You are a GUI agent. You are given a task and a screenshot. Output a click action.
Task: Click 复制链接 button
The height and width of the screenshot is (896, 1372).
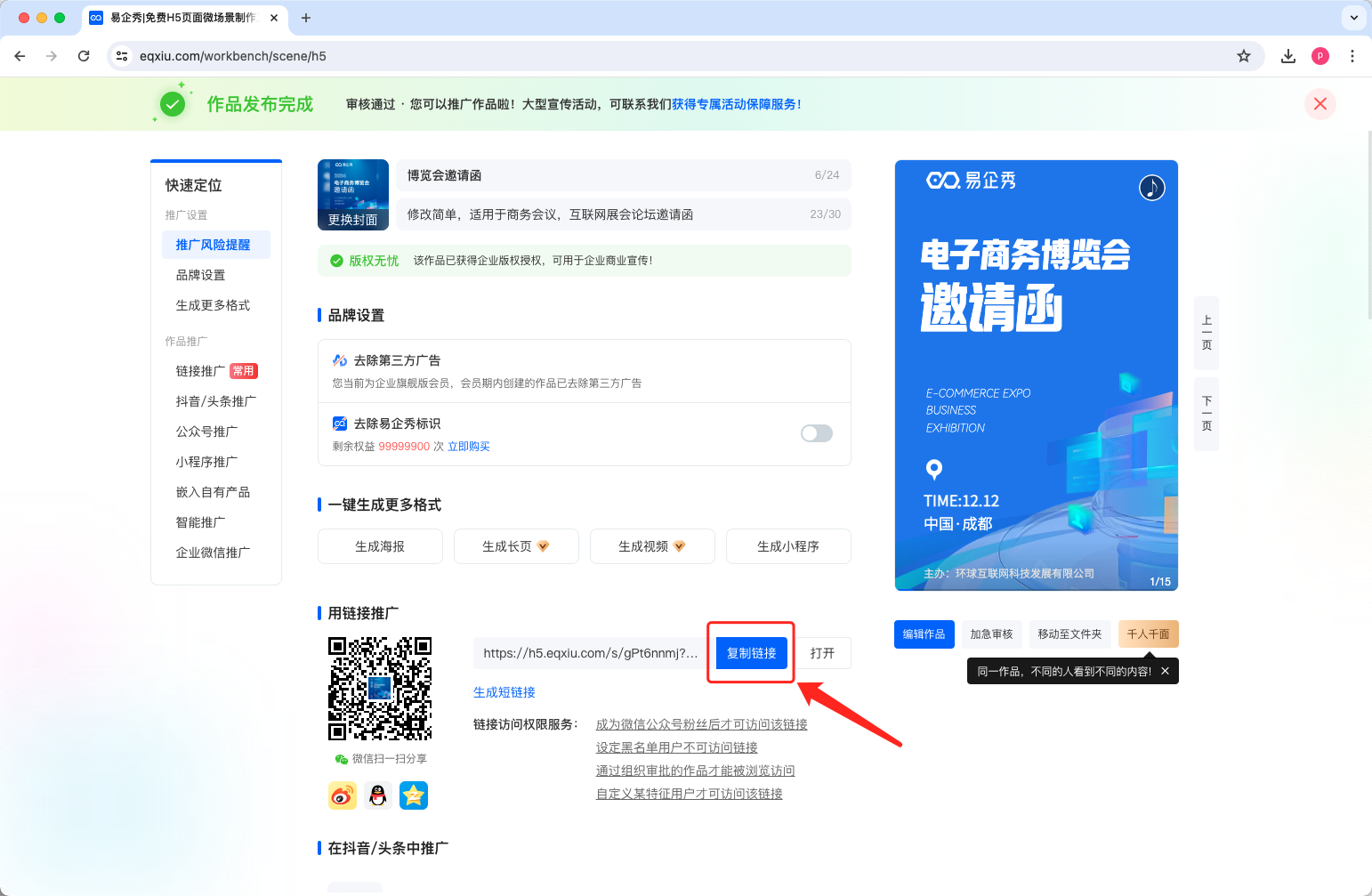click(752, 653)
